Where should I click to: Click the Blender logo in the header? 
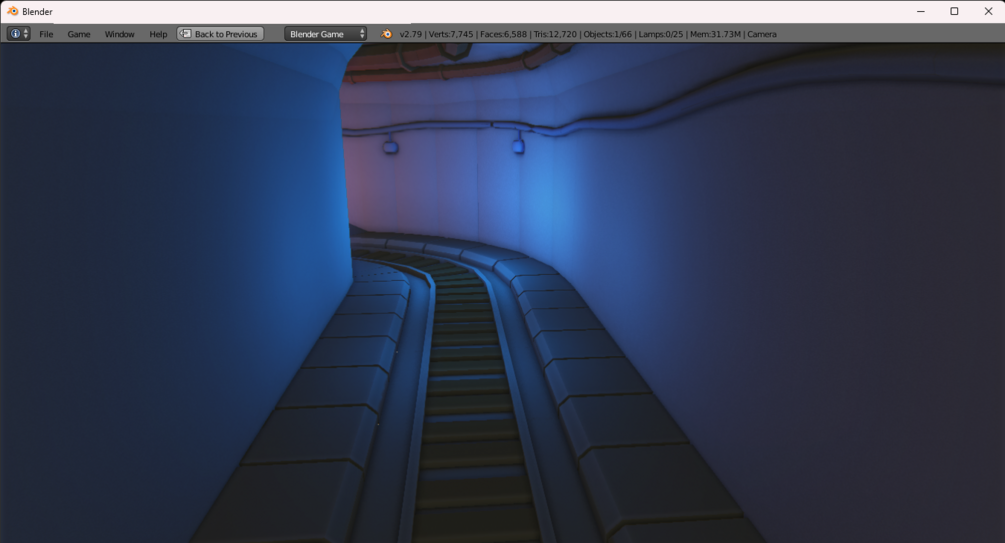coord(386,34)
